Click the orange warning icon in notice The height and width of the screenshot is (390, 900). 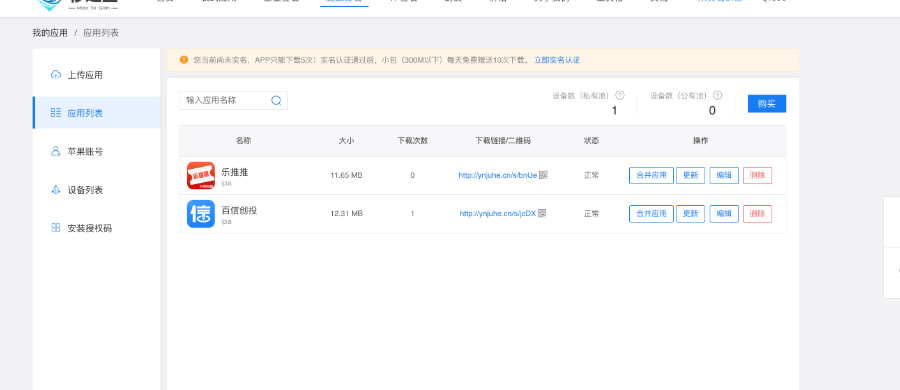[x=184, y=60]
